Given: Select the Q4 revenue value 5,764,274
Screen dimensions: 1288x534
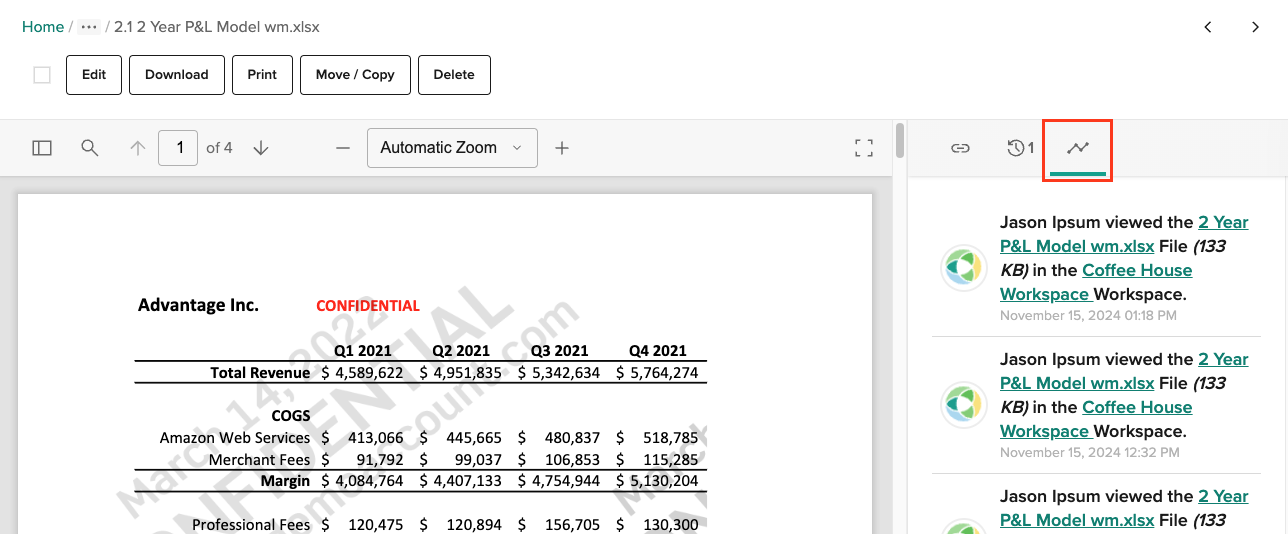Looking at the screenshot, I should pos(664,373).
